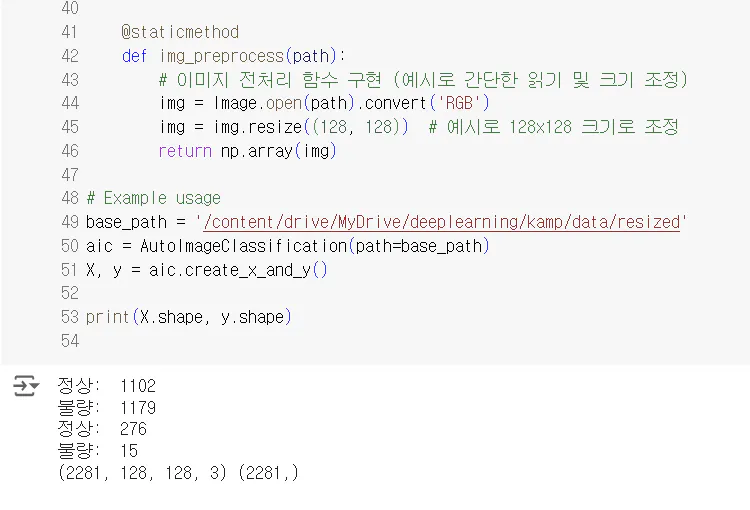Click line number 41 in the gutter
Screen dimensions: 750x510
pyautogui.click(x=69, y=32)
